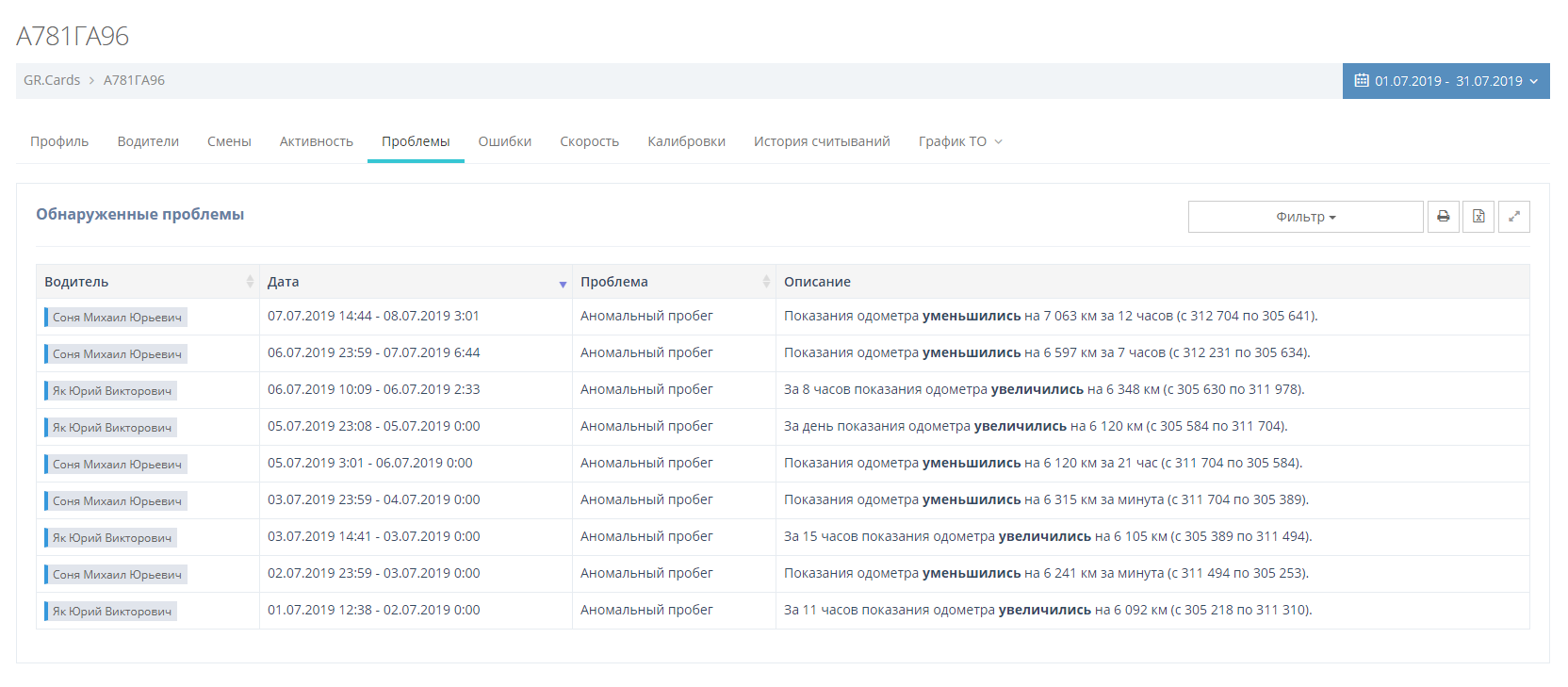Open driver Соня Михаил Юрьевич in first row
This screenshot has height=687, width=1568.
117,318
